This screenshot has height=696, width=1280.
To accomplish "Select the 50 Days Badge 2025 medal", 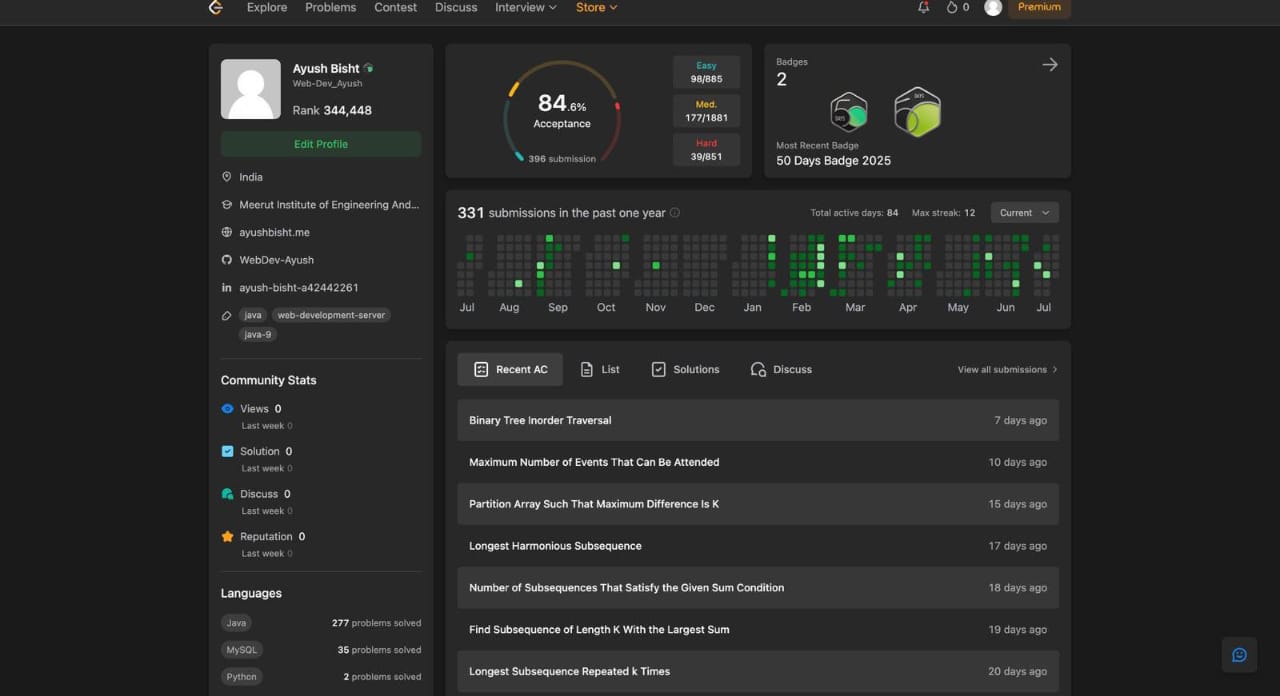I will click(x=849, y=113).
